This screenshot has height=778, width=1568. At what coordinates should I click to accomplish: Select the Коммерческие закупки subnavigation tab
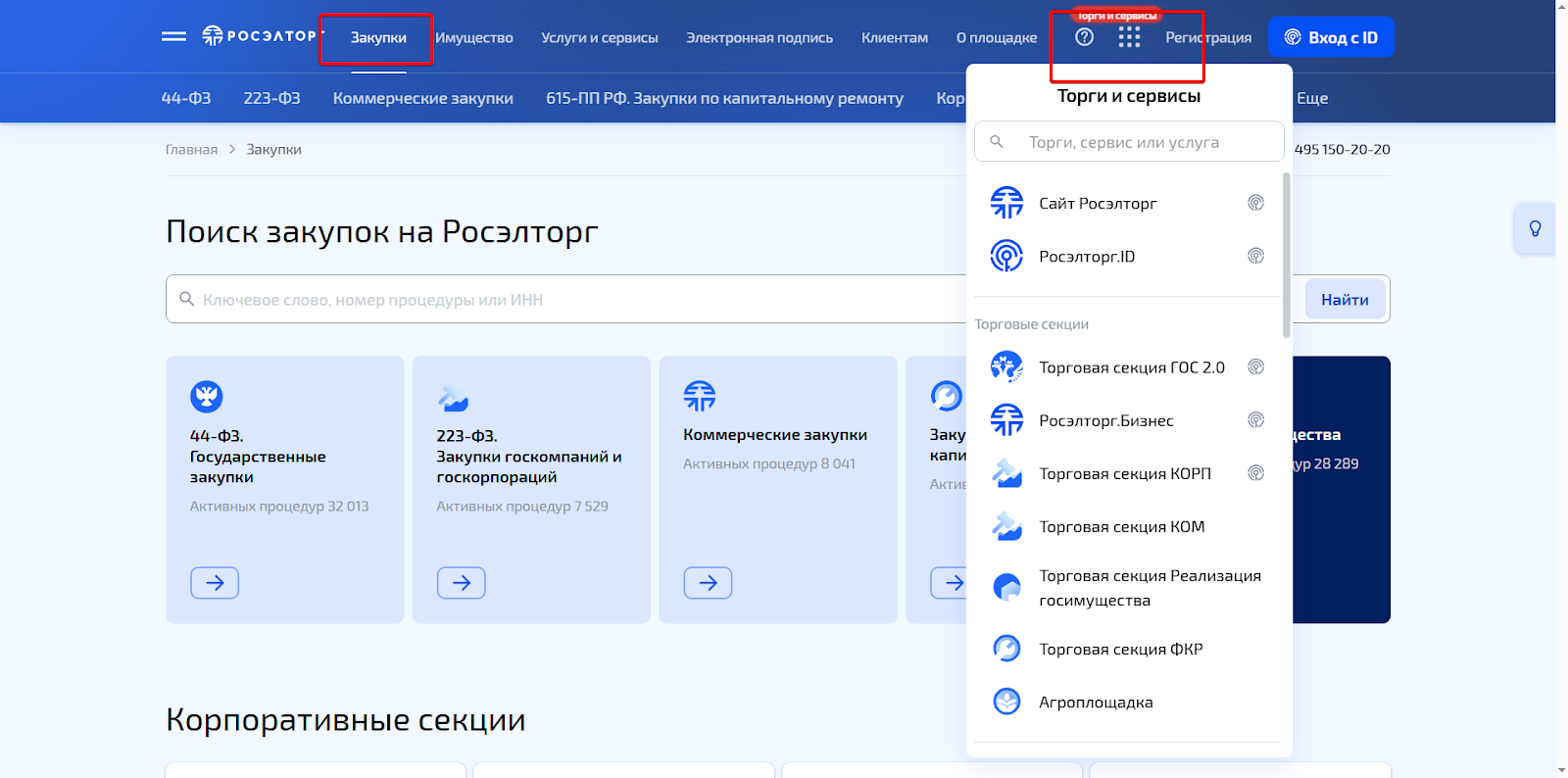423,98
